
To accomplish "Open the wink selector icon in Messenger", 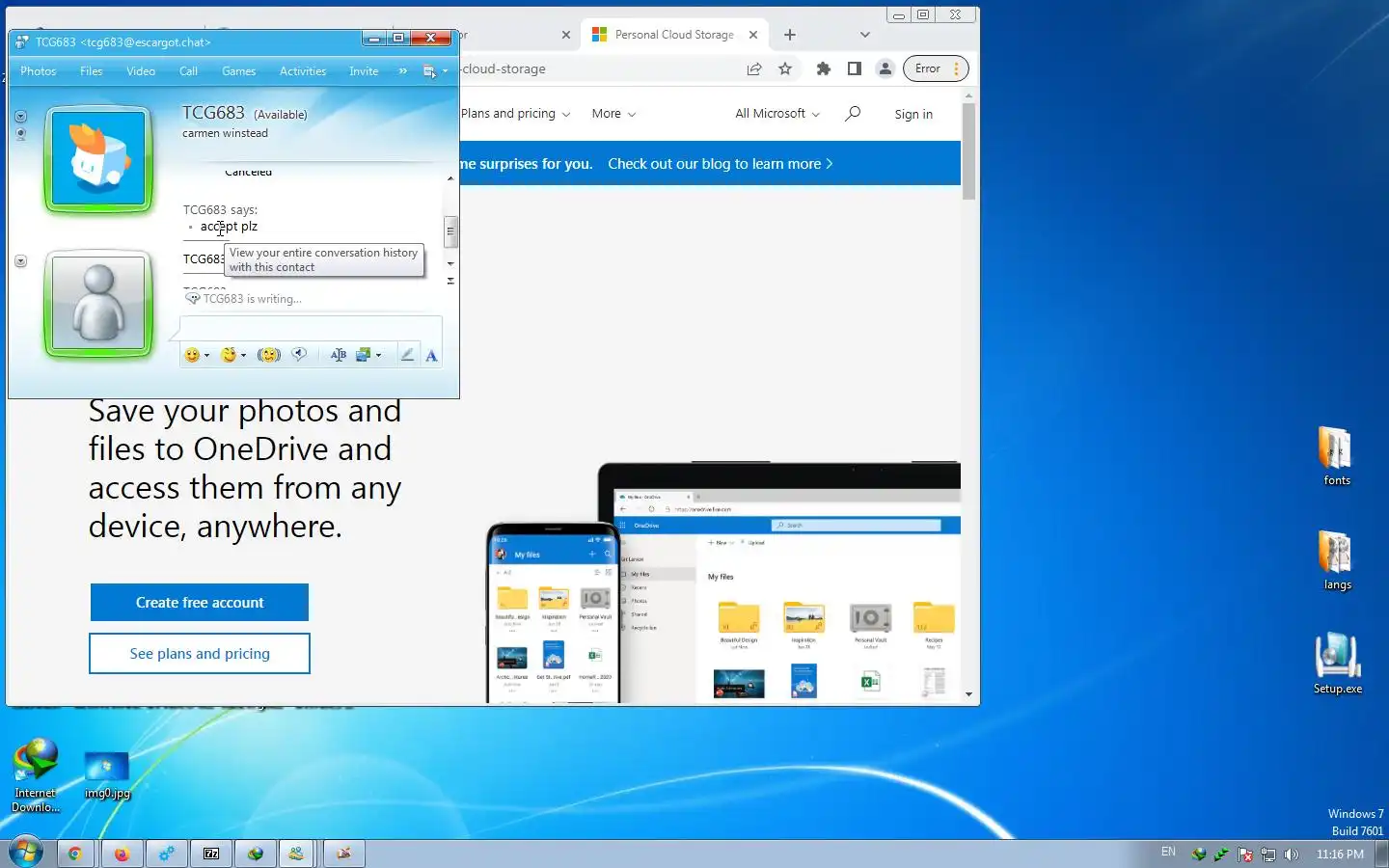I will (x=229, y=355).
